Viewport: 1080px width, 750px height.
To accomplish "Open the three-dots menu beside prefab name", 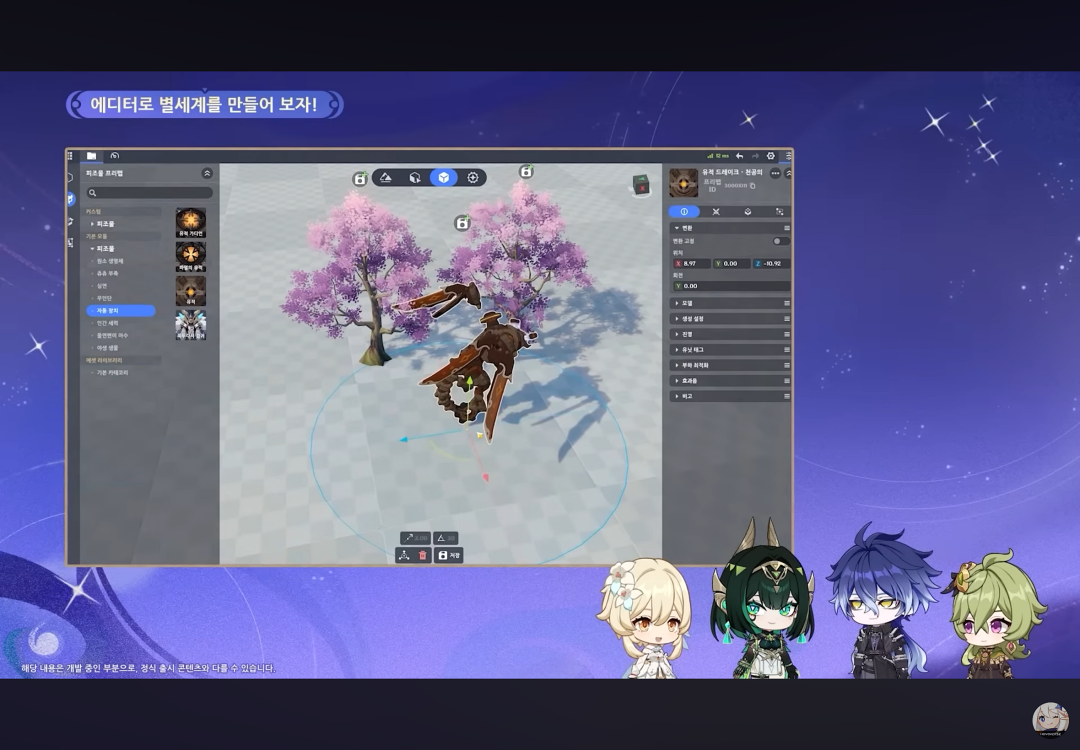I will (x=776, y=174).
